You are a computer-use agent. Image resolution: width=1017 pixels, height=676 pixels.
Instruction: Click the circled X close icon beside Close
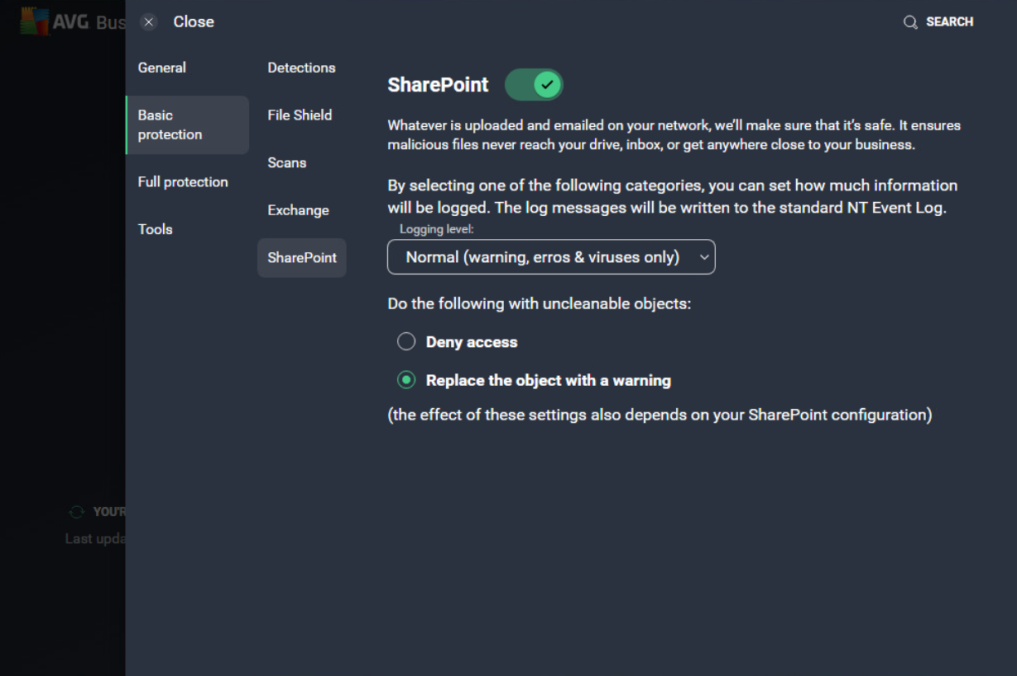click(148, 21)
